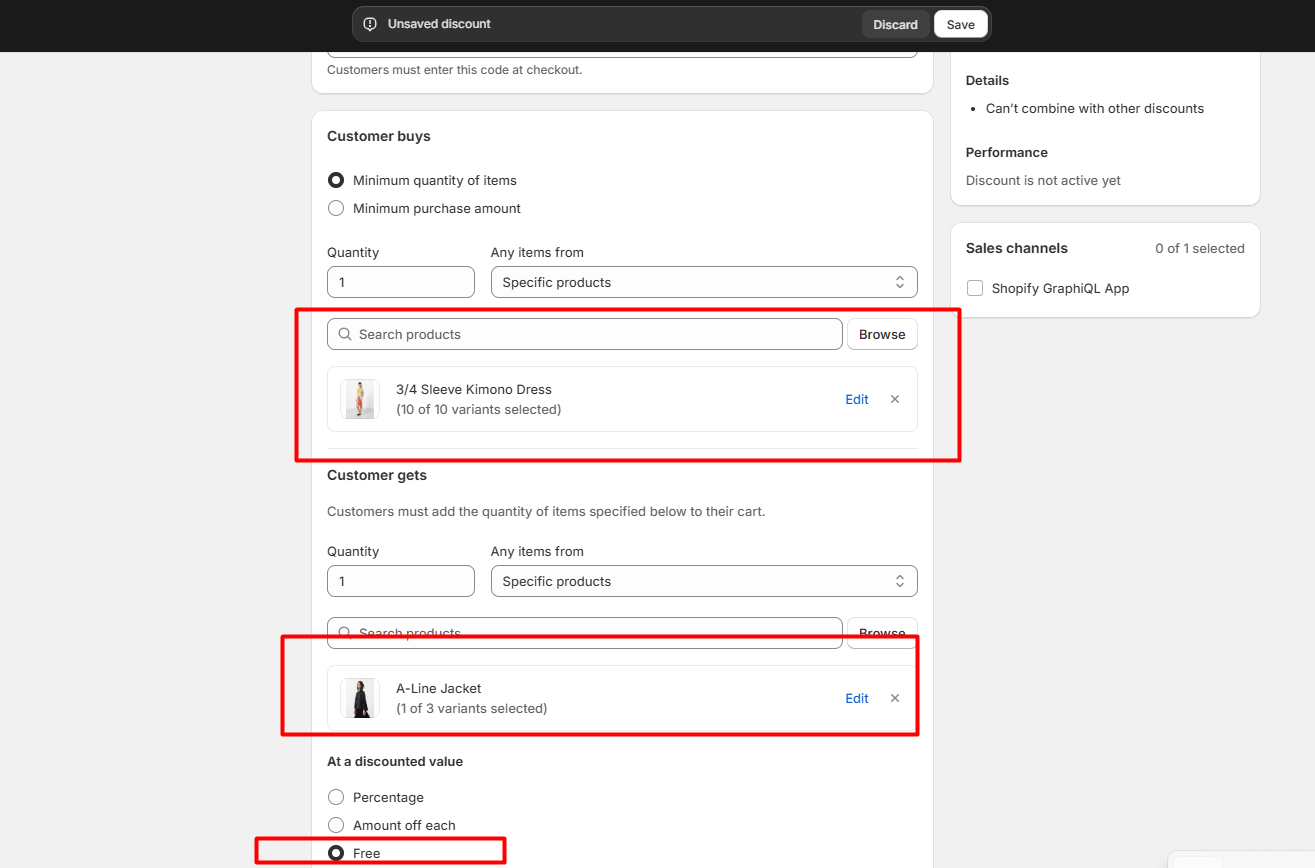1315x868 pixels.
Task: Choose Percentage discounted value
Action: 336,797
